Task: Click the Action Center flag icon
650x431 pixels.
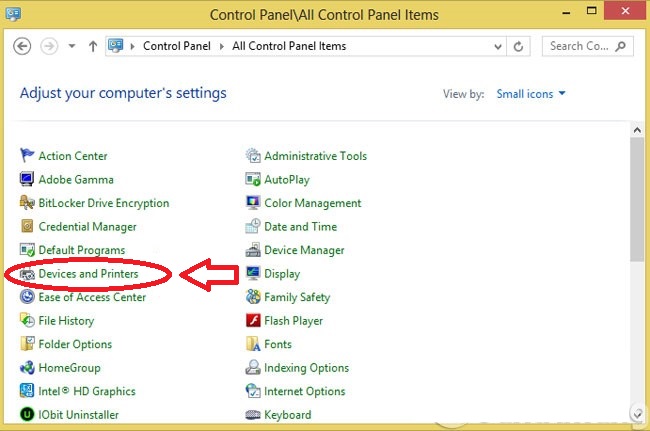Action: pos(27,155)
